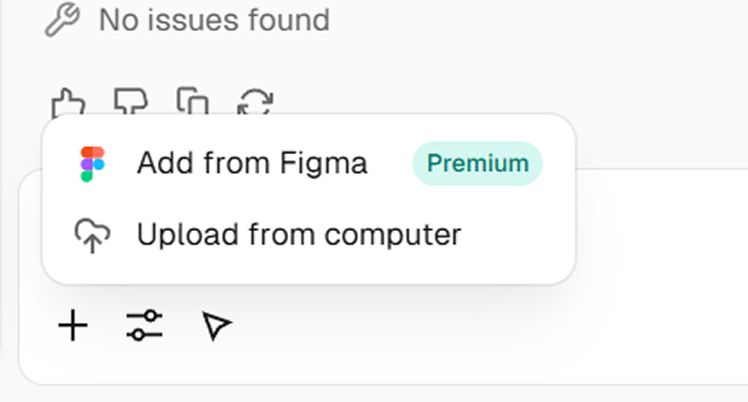Open the settings sliders icon in the prompt box
748x402 pixels.
pos(145,326)
